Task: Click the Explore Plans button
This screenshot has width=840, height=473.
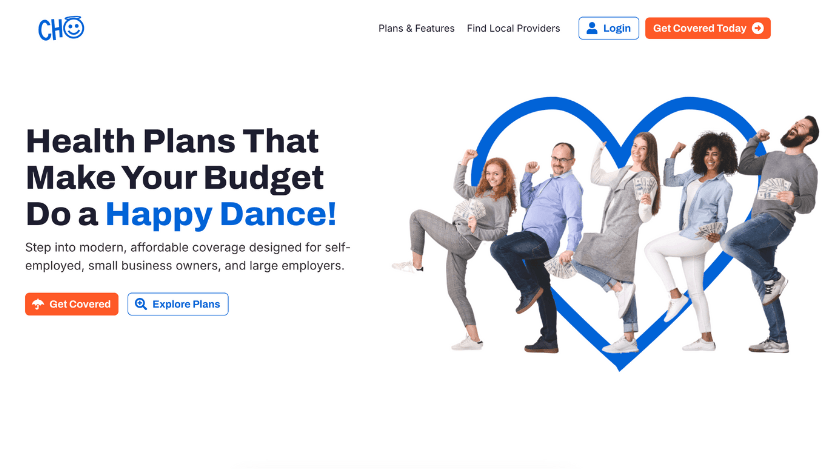Action: click(178, 304)
